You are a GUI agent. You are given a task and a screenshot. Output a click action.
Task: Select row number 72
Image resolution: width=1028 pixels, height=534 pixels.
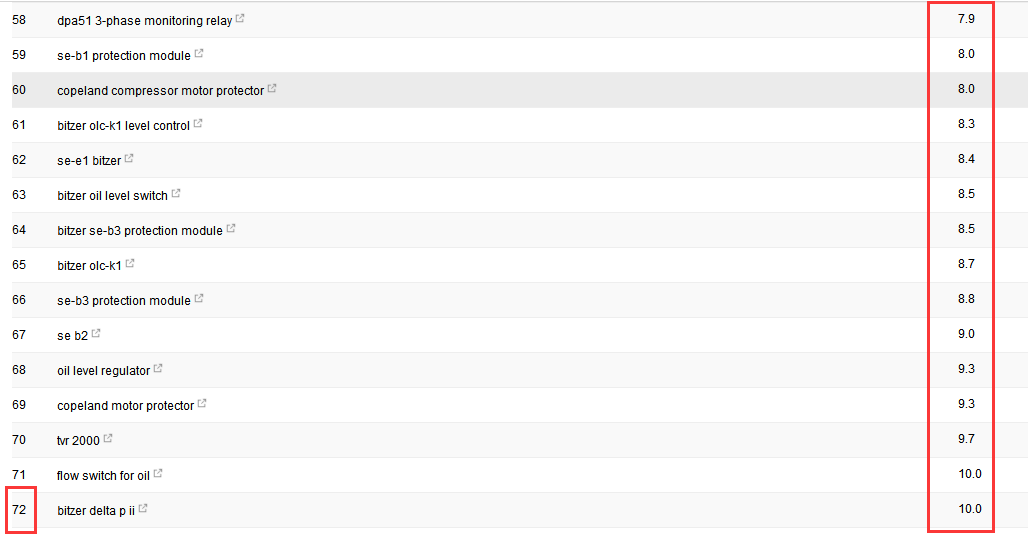pyautogui.click(x=19, y=510)
